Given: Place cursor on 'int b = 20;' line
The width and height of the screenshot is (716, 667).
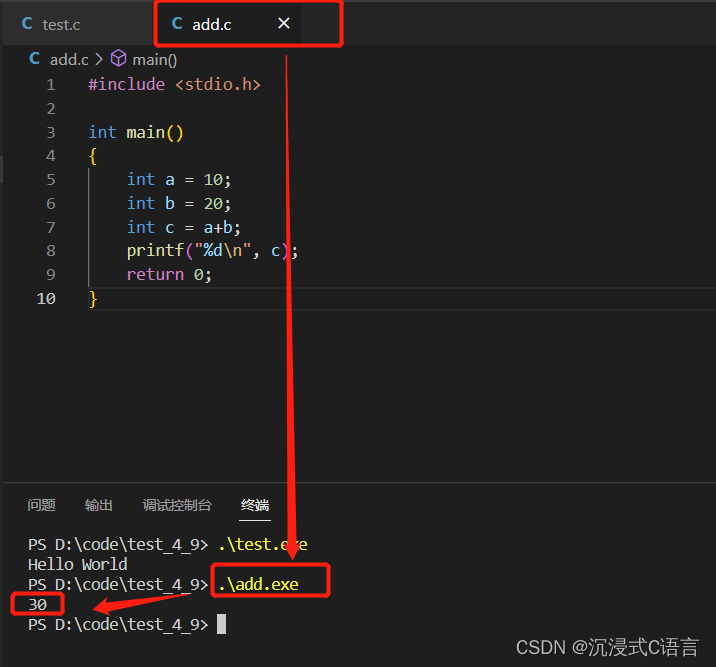Looking at the screenshot, I should pyautogui.click(x=179, y=204).
